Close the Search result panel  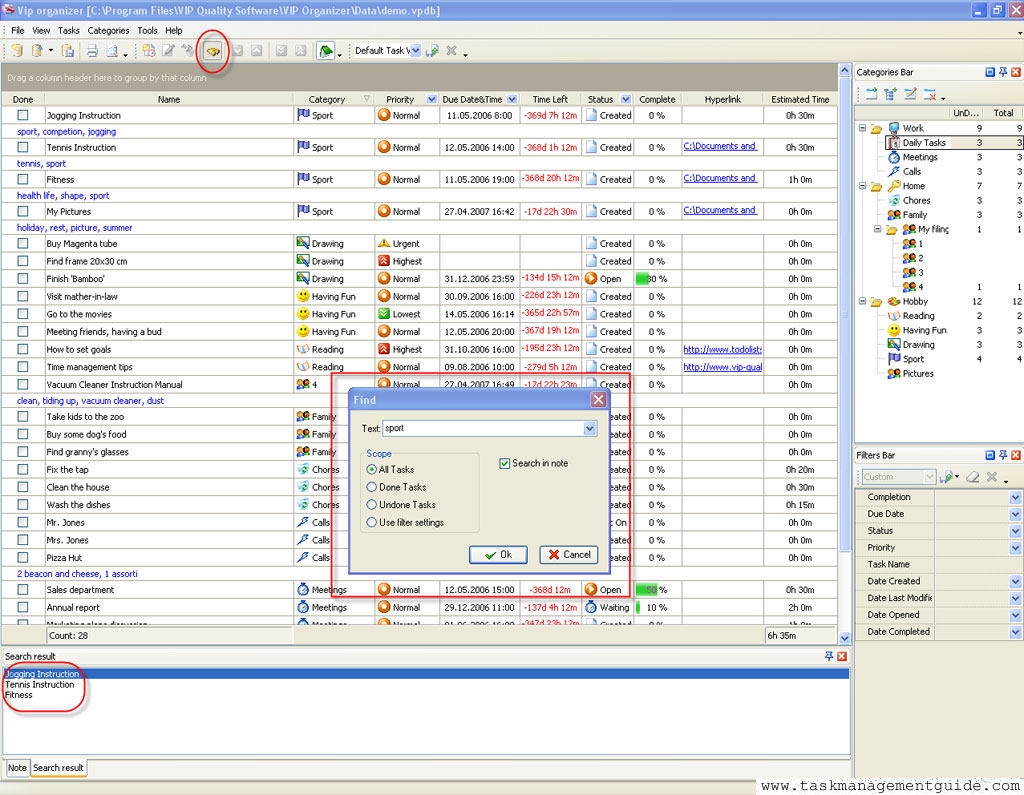click(842, 656)
